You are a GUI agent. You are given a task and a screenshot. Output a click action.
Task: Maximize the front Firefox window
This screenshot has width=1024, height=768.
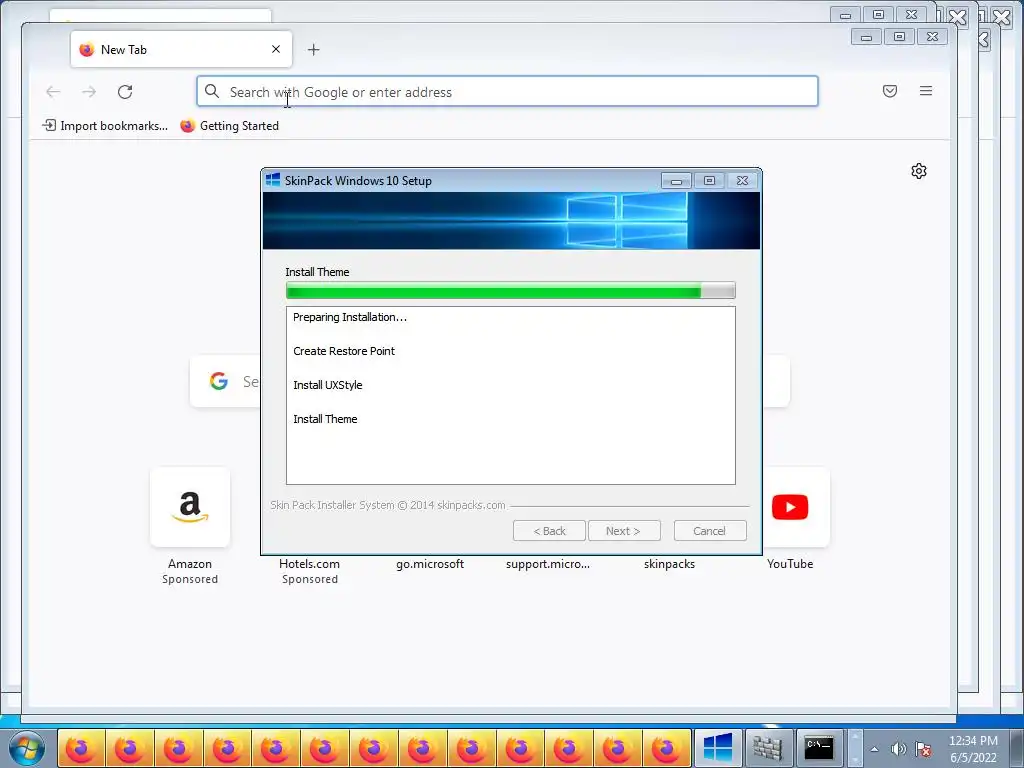[x=899, y=37]
